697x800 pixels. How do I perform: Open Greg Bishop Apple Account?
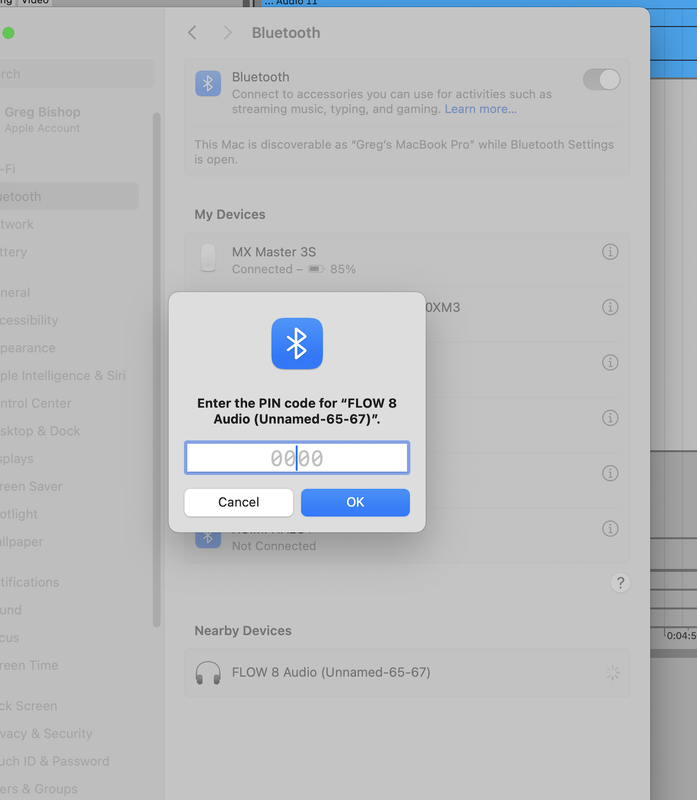[42, 119]
